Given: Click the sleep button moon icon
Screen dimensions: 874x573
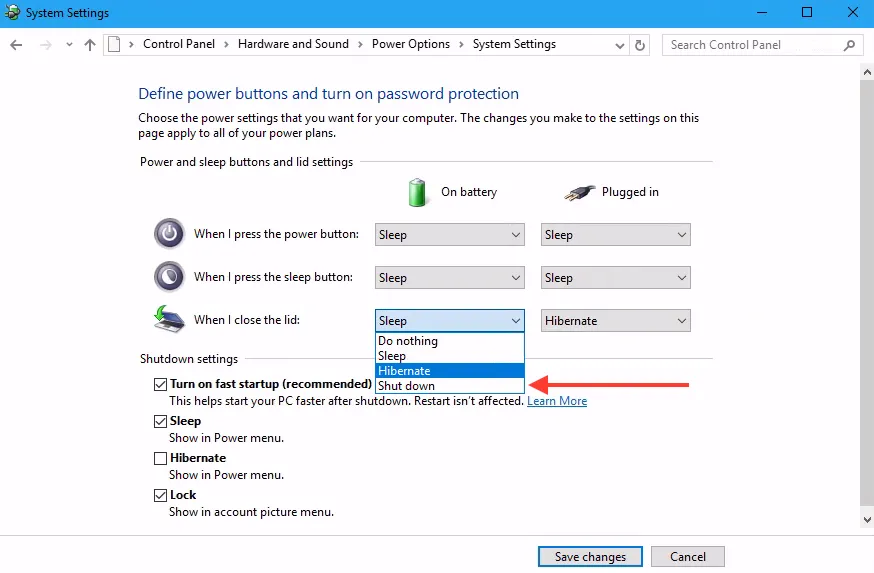Looking at the screenshot, I should [169, 276].
